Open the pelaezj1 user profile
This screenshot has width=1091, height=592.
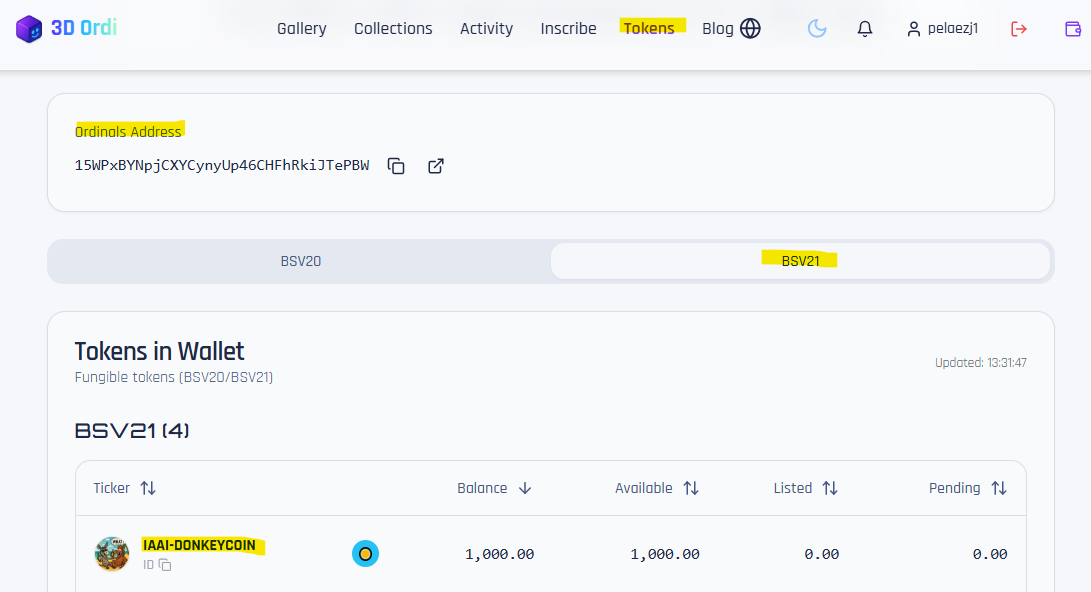(x=943, y=29)
